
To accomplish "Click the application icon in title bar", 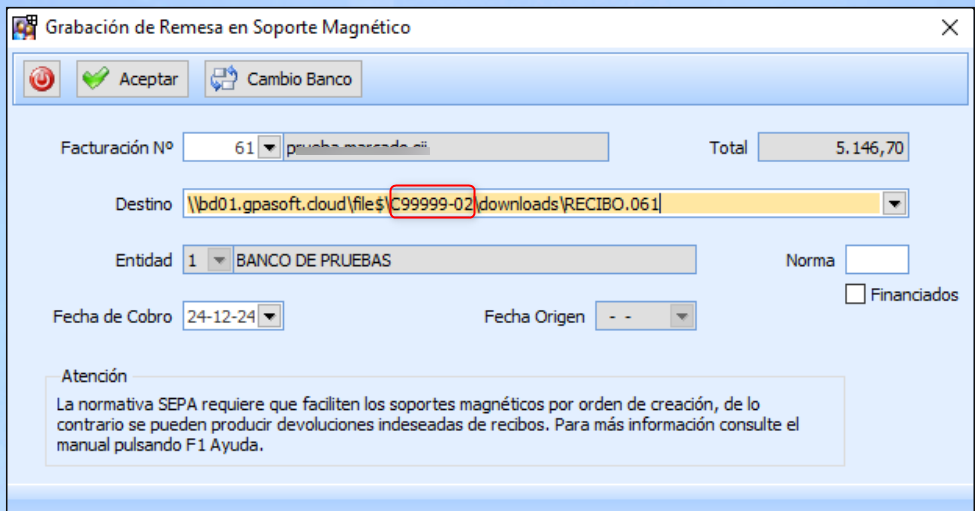I will [x=24, y=28].
